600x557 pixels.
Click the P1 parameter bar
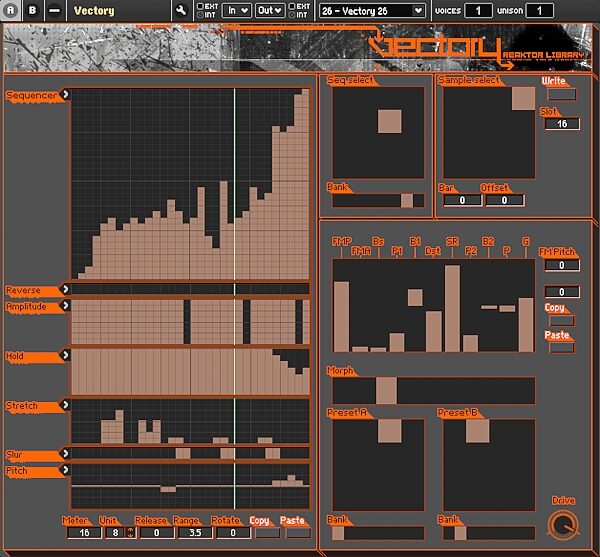397,342
